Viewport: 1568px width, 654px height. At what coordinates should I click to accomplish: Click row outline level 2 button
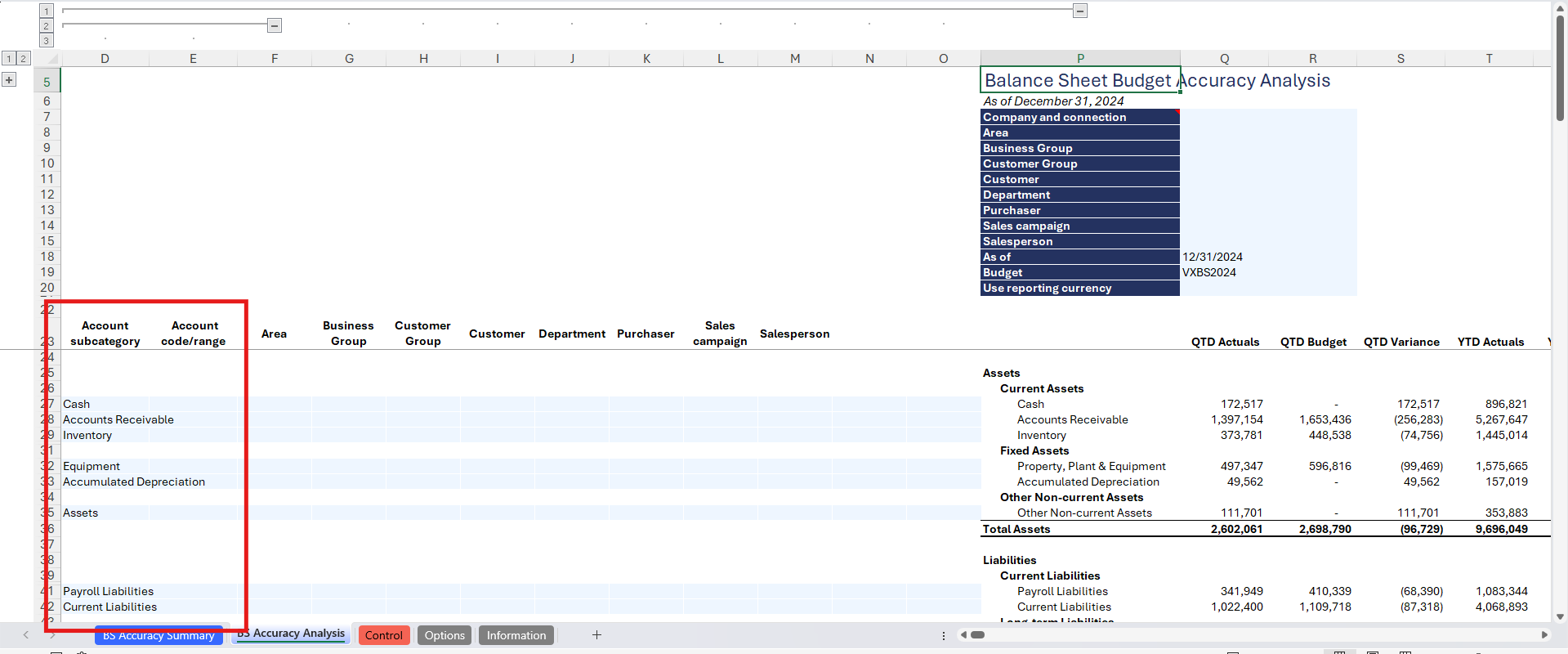[x=23, y=58]
